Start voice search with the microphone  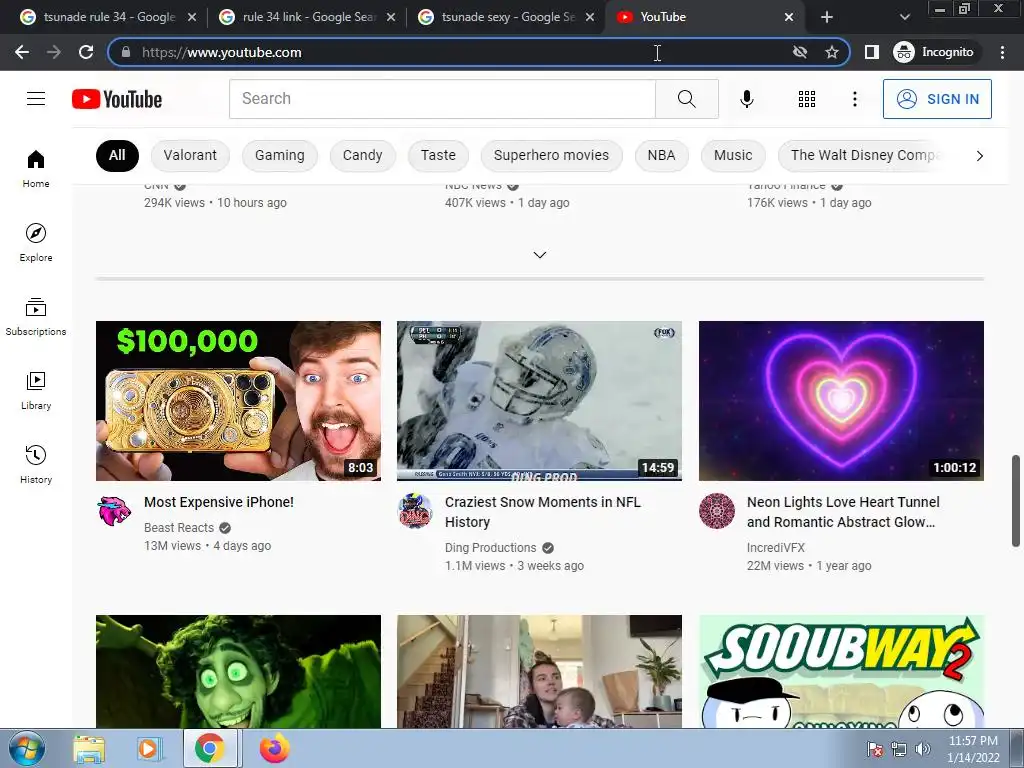tap(746, 99)
